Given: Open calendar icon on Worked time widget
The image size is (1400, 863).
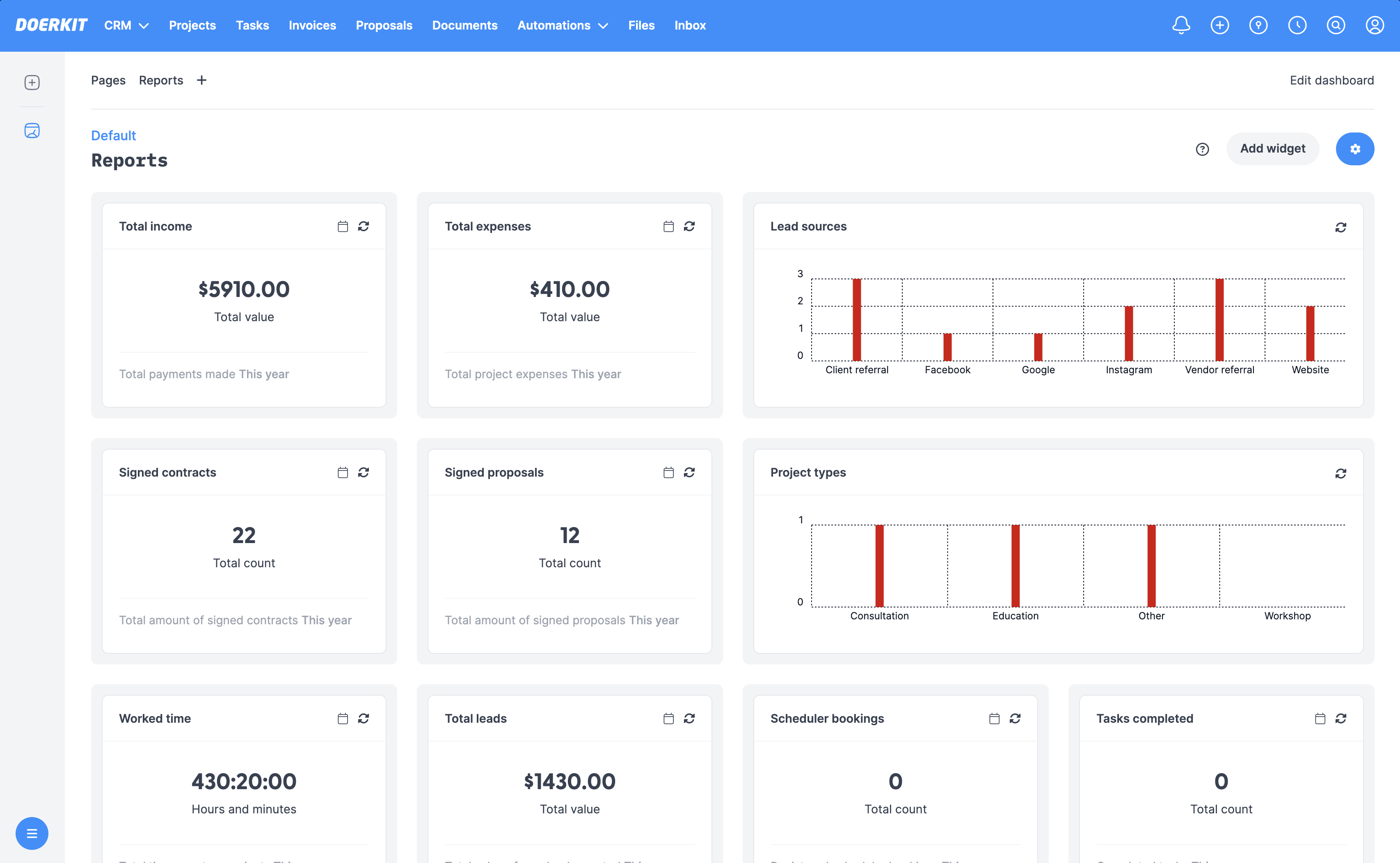Looking at the screenshot, I should tap(343, 719).
